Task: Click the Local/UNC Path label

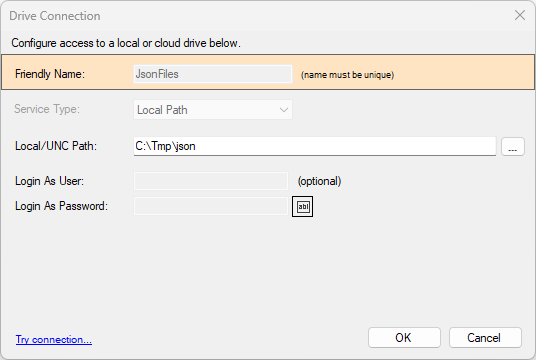Action: pyautogui.click(x=56, y=146)
